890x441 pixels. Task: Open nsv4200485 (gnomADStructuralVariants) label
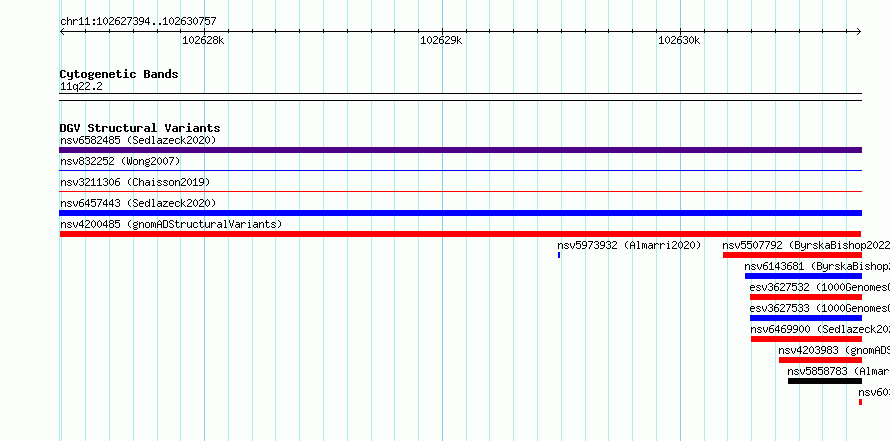[x=171, y=224]
